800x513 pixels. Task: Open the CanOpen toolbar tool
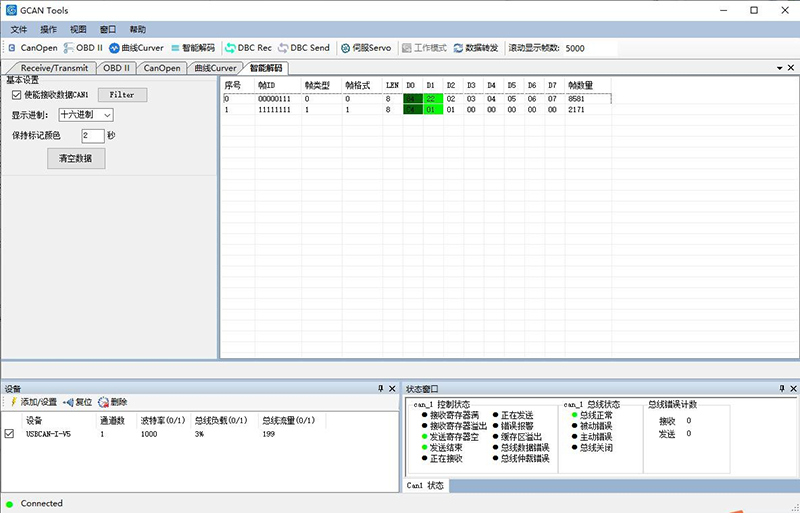click(33, 47)
